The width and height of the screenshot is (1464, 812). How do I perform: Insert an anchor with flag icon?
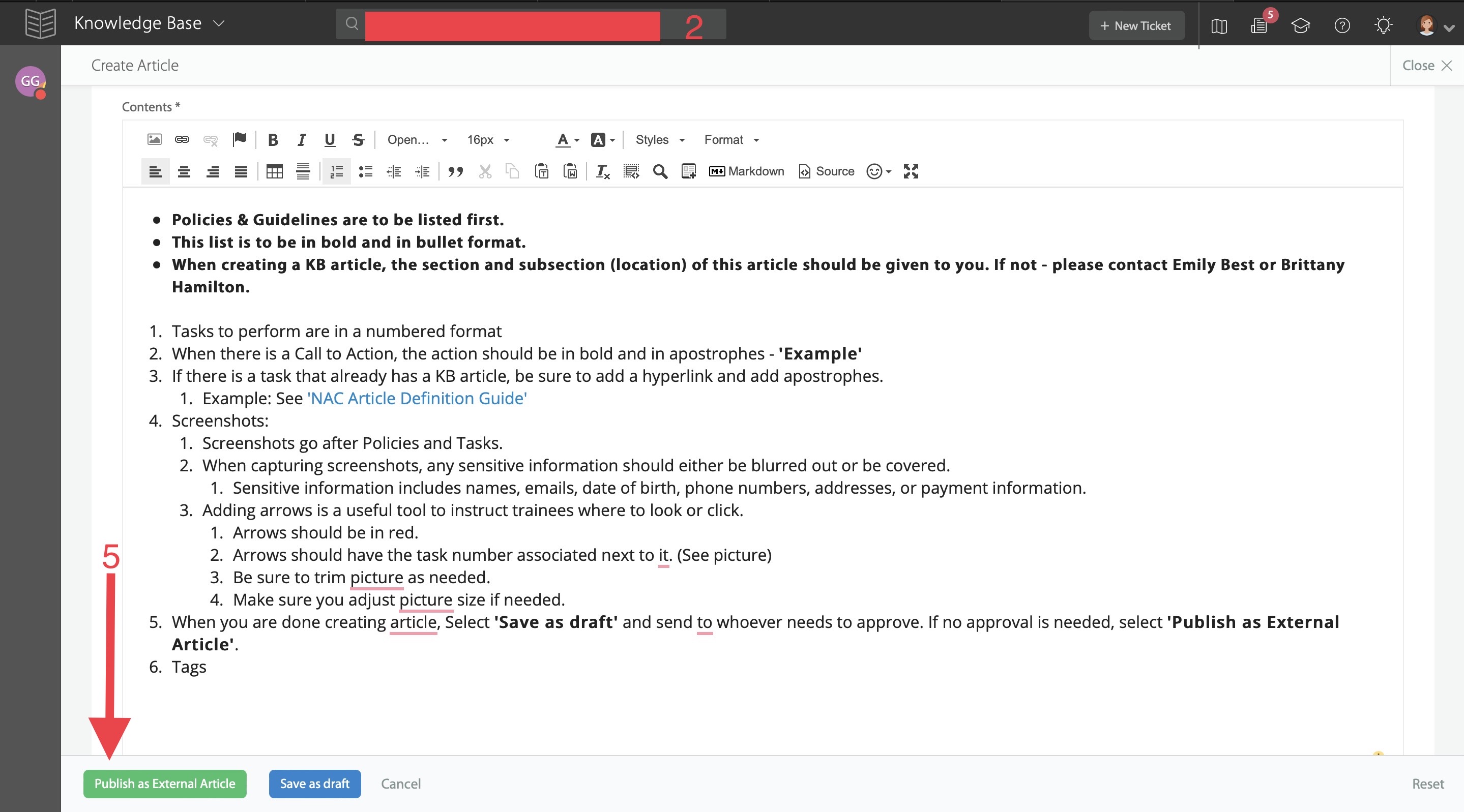[x=239, y=139]
